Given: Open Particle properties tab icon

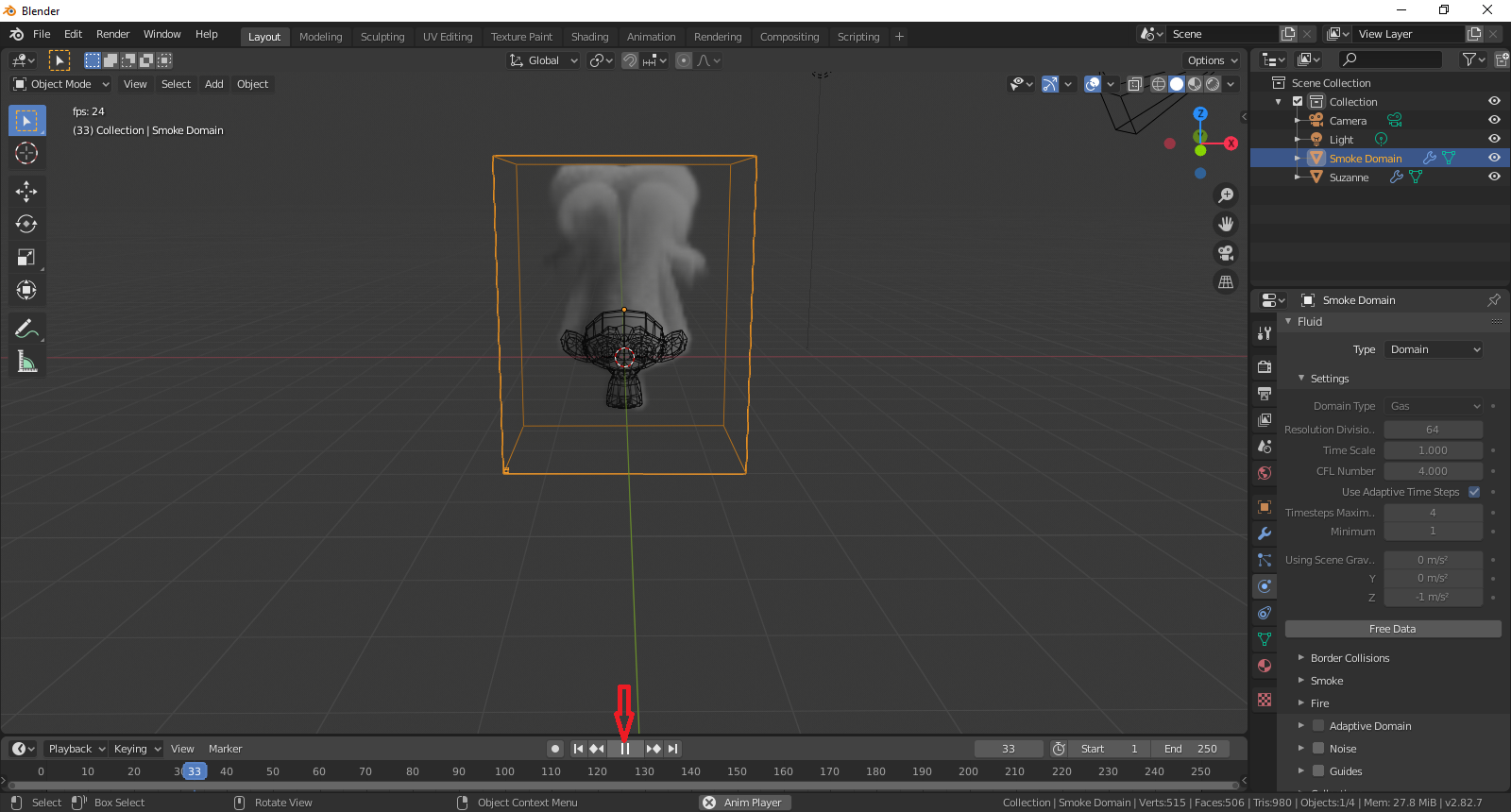Looking at the screenshot, I should click(1265, 560).
